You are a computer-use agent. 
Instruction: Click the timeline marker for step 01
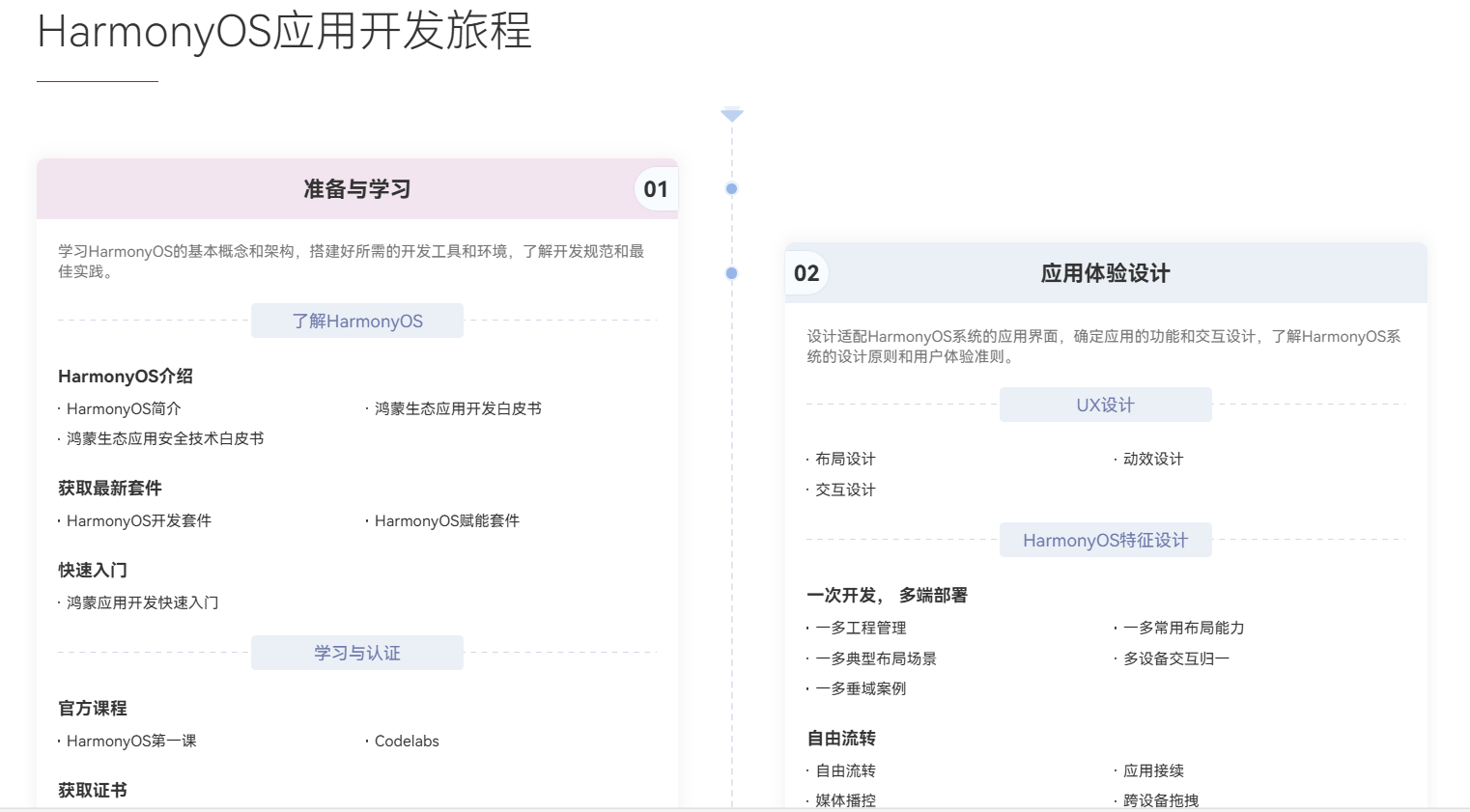731,189
